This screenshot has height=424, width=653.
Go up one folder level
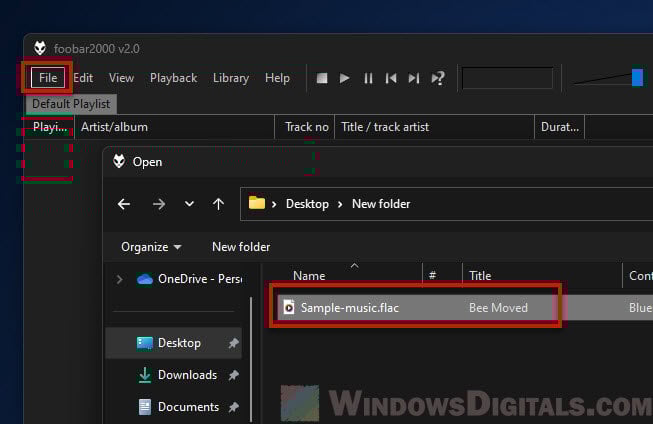point(218,204)
